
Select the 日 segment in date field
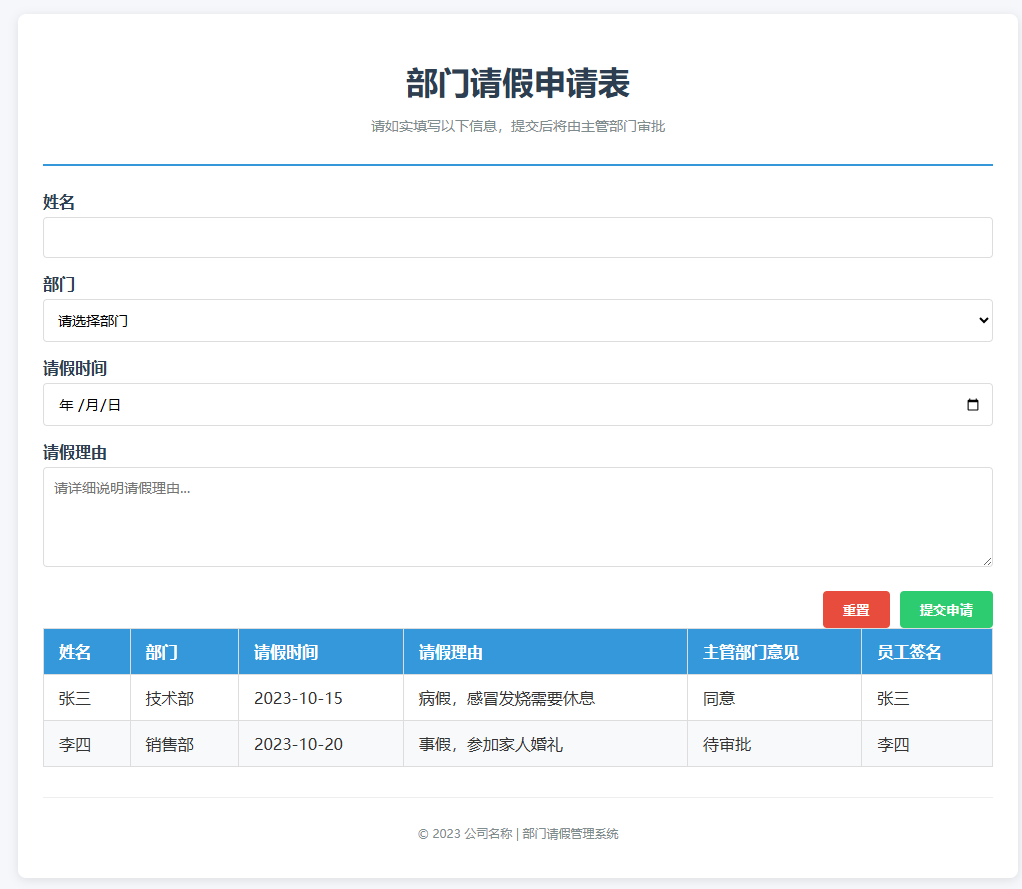(114, 405)
